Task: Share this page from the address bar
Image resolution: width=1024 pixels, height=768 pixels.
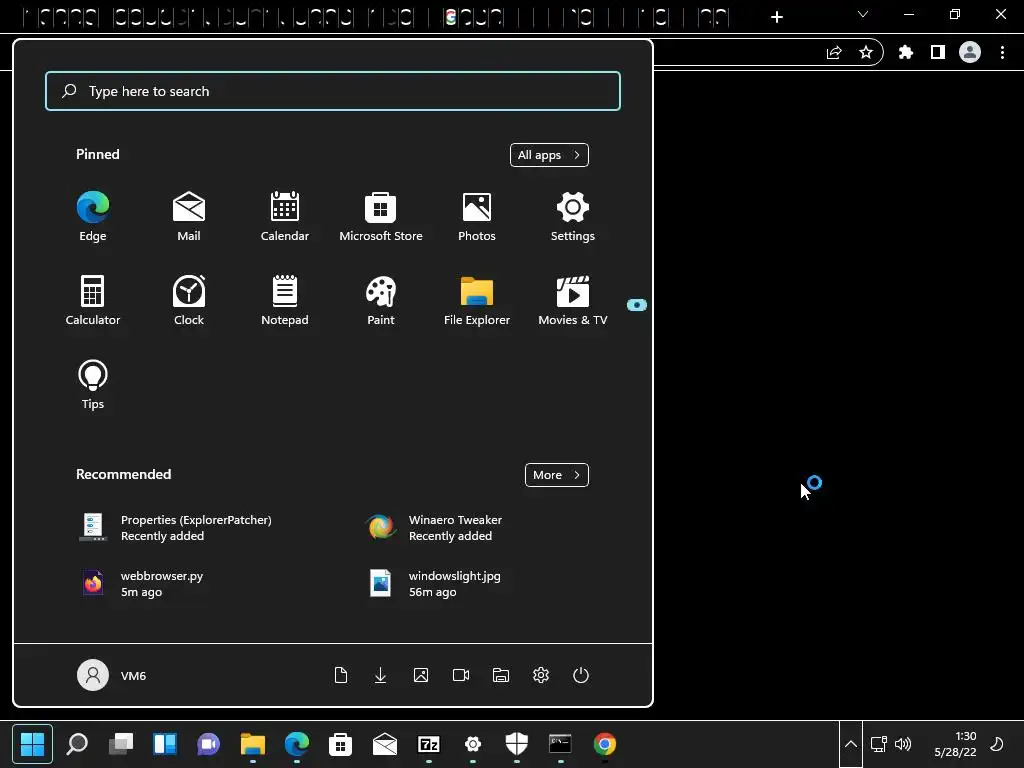Action: [834, 52]
